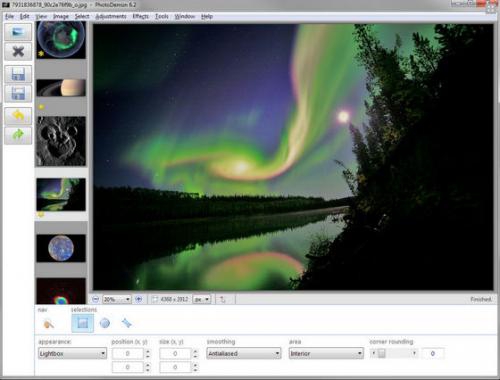Image resolution: width=500 pixels, height=380 pixels.
Task: Open the Antialiased smoothing dropdown
Action: 244,353
